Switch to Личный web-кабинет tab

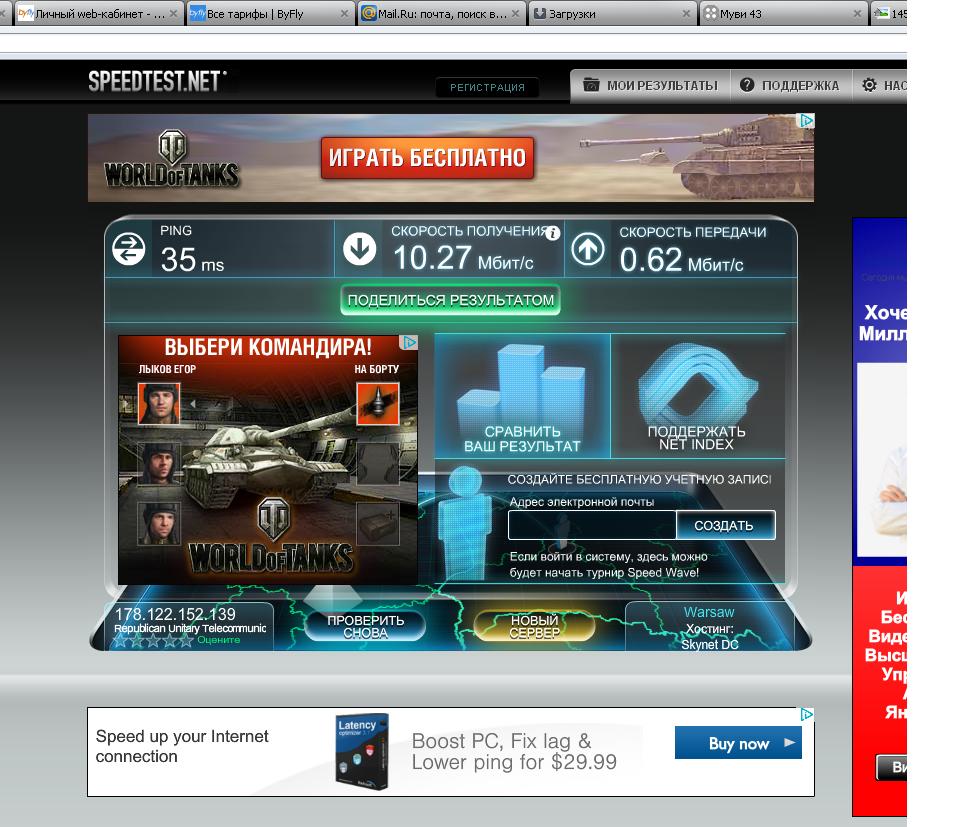tap(98, 13)
